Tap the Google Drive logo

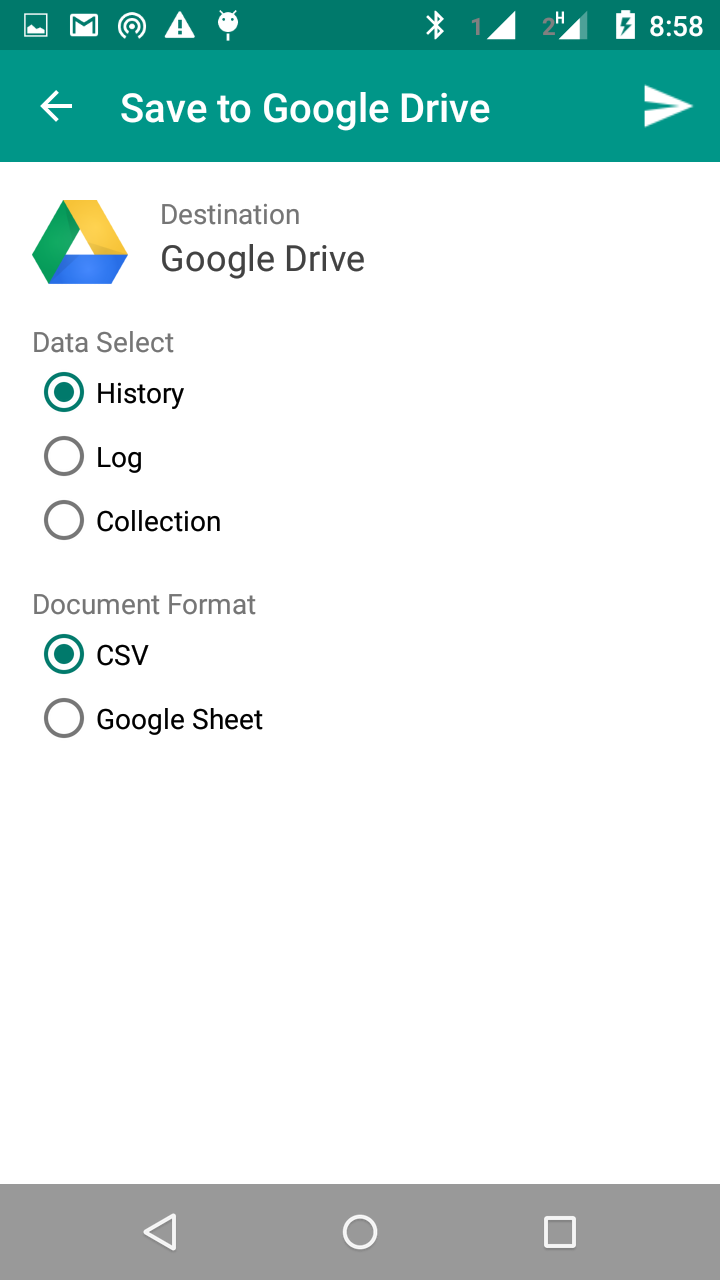click(80, 242)
